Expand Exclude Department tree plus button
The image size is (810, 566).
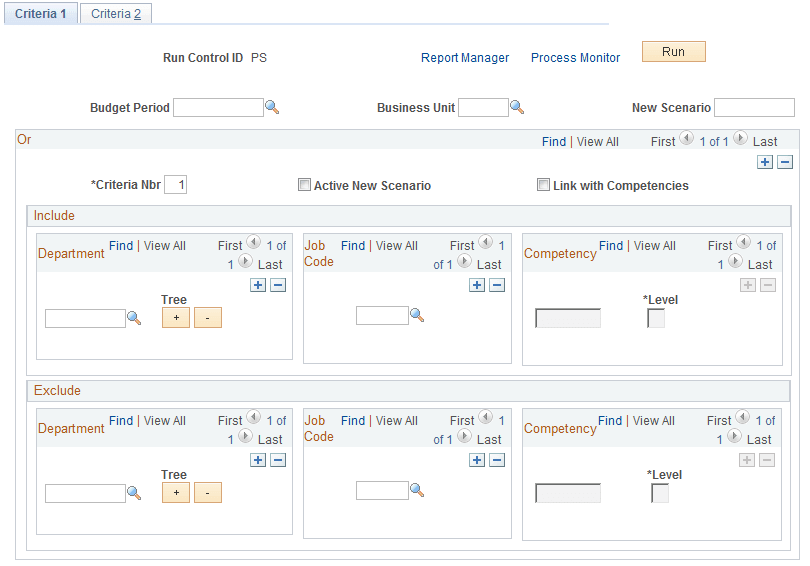click(175, 493)
